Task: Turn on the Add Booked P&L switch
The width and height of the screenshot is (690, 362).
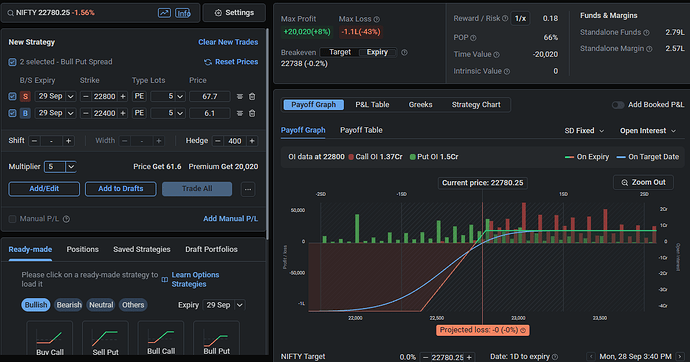Action: (x=618, y=105)
